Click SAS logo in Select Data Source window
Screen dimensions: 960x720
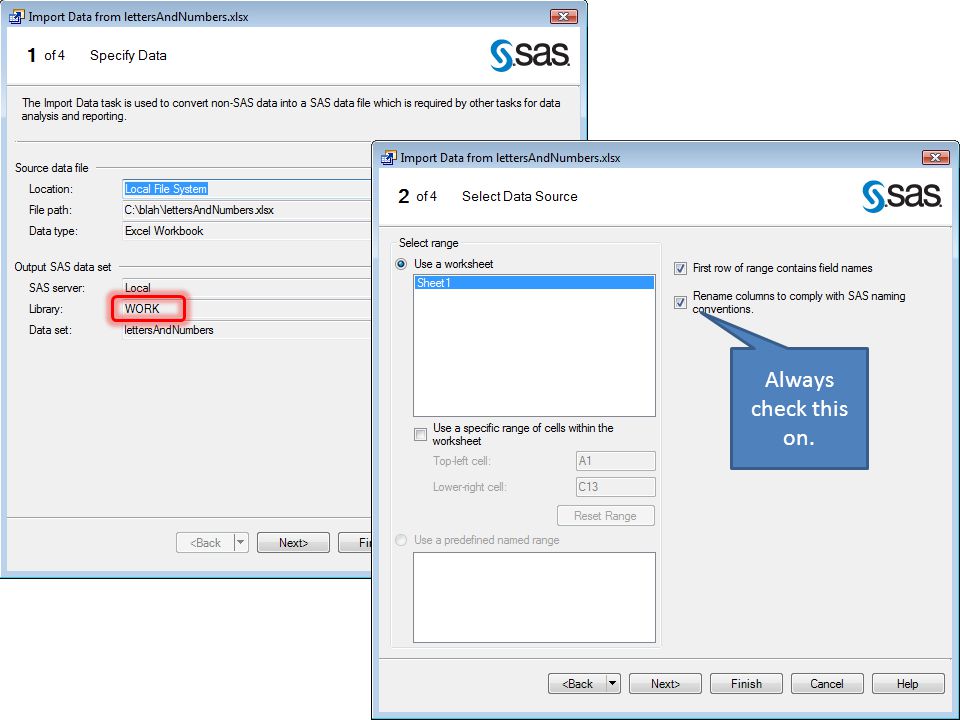coord(901,197)
